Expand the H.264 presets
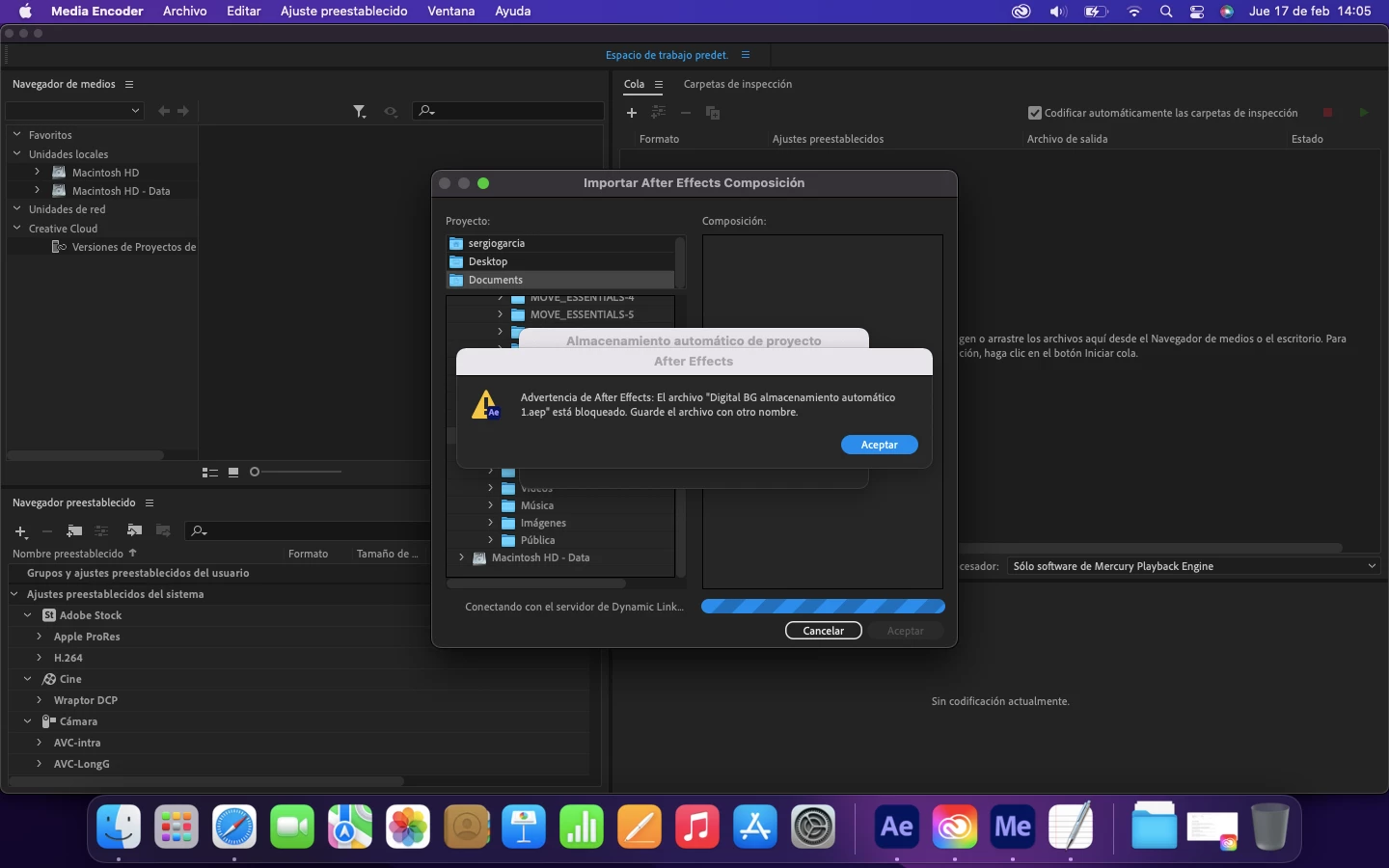Image resolution: width=1389 pixels, height=868 pixels. [x=40, y=658]
